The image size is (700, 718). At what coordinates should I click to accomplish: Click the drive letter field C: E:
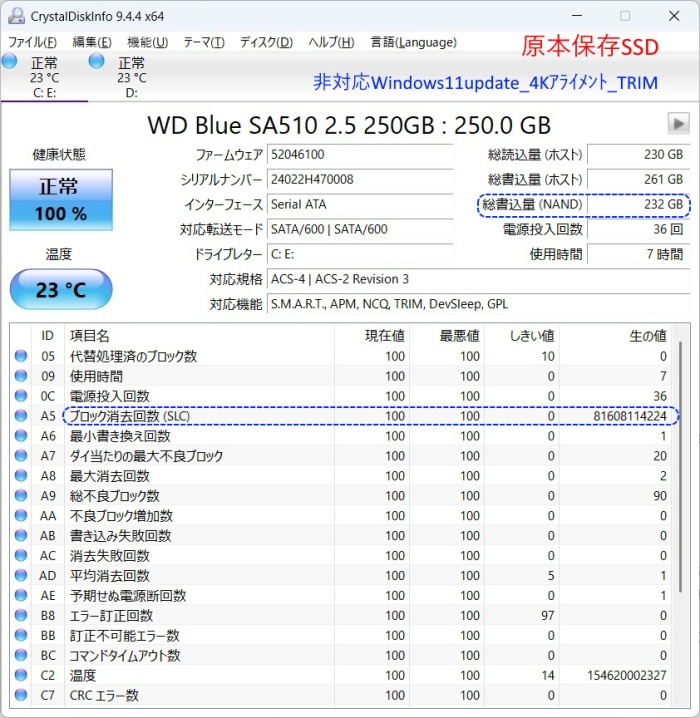click(360, 254)
